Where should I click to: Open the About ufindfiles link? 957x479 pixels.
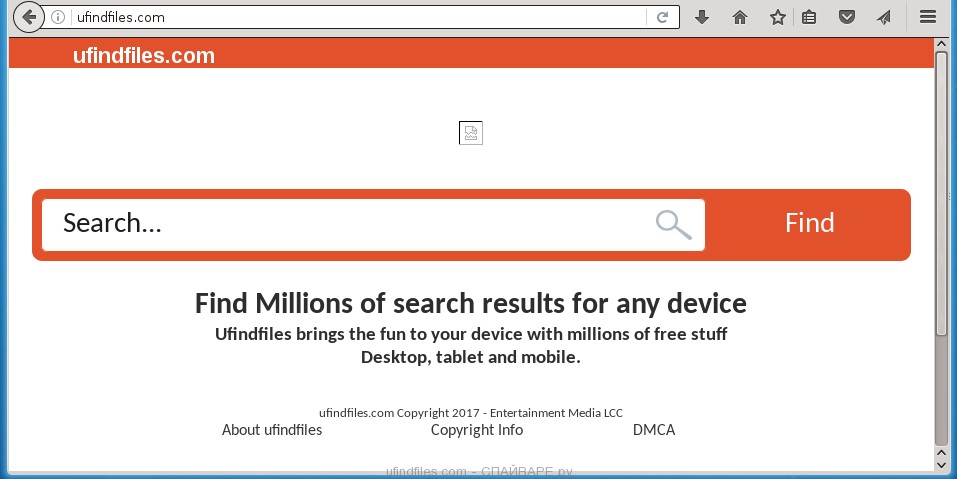tap(272, 430)
